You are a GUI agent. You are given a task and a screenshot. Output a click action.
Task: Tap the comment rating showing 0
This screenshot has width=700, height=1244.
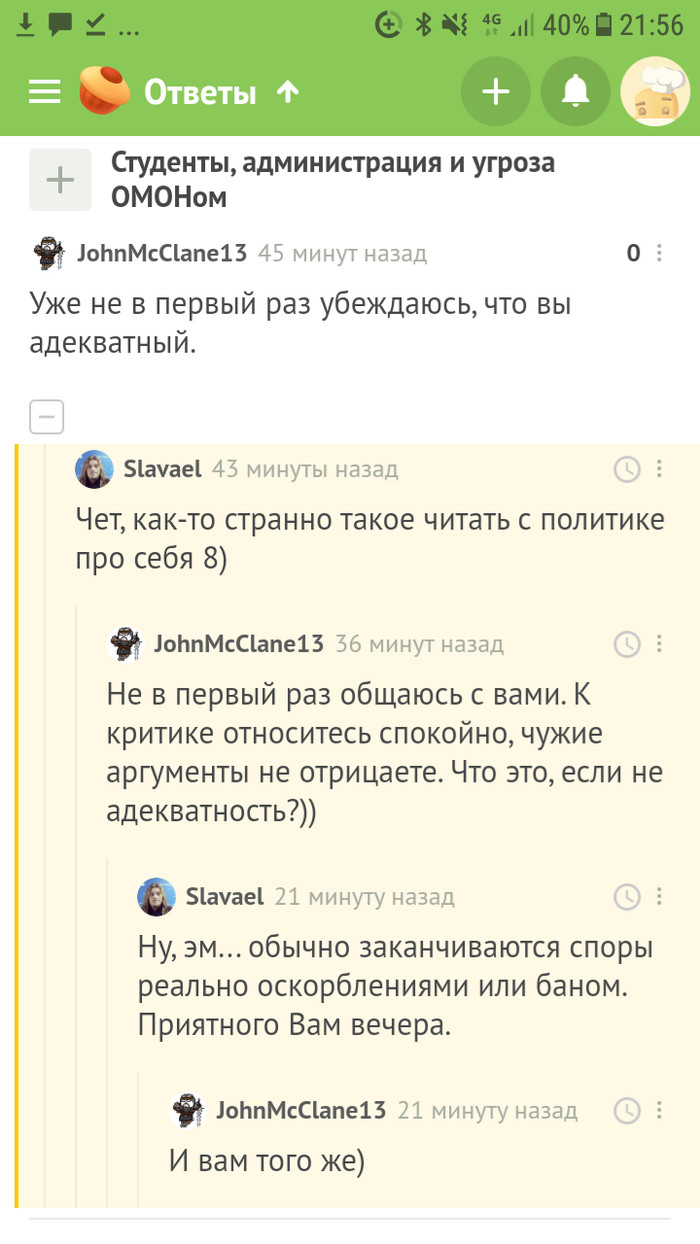click(x=633, y=253)
